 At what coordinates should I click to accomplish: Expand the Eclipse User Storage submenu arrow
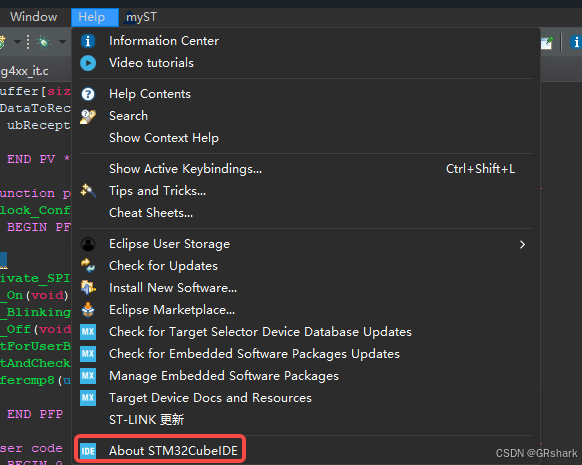click(522, 245)
